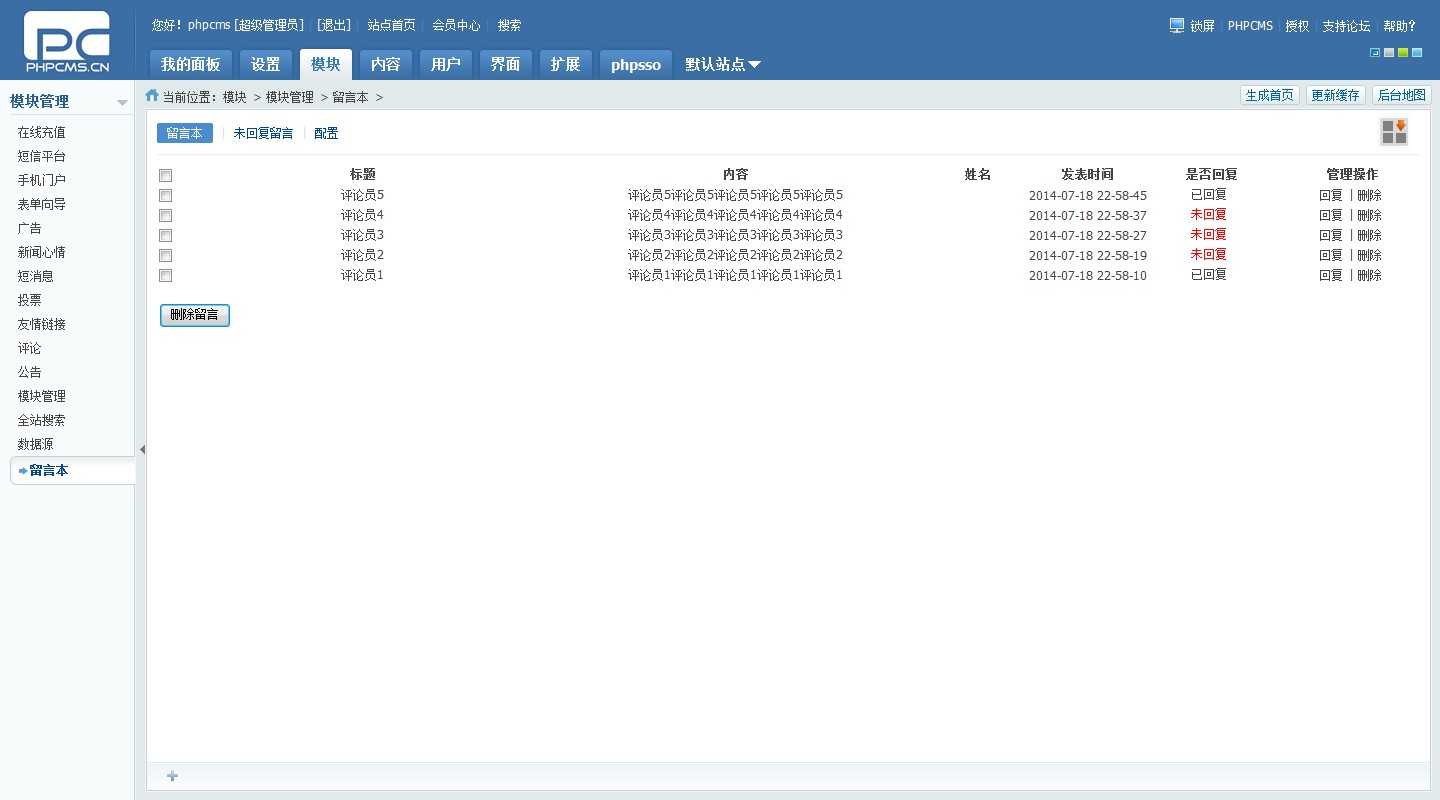1440x800 pixels.
Task: Check the box for 评论员2 row
Action: point(166,255)
